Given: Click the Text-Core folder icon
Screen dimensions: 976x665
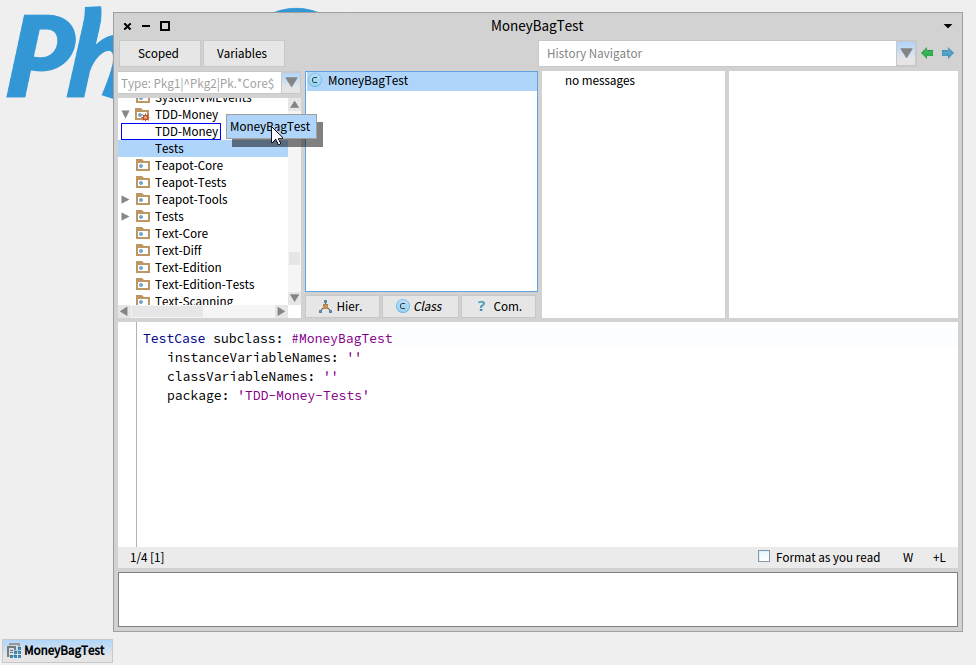Looking at the screenshot, I should click(x=143, y=233).
